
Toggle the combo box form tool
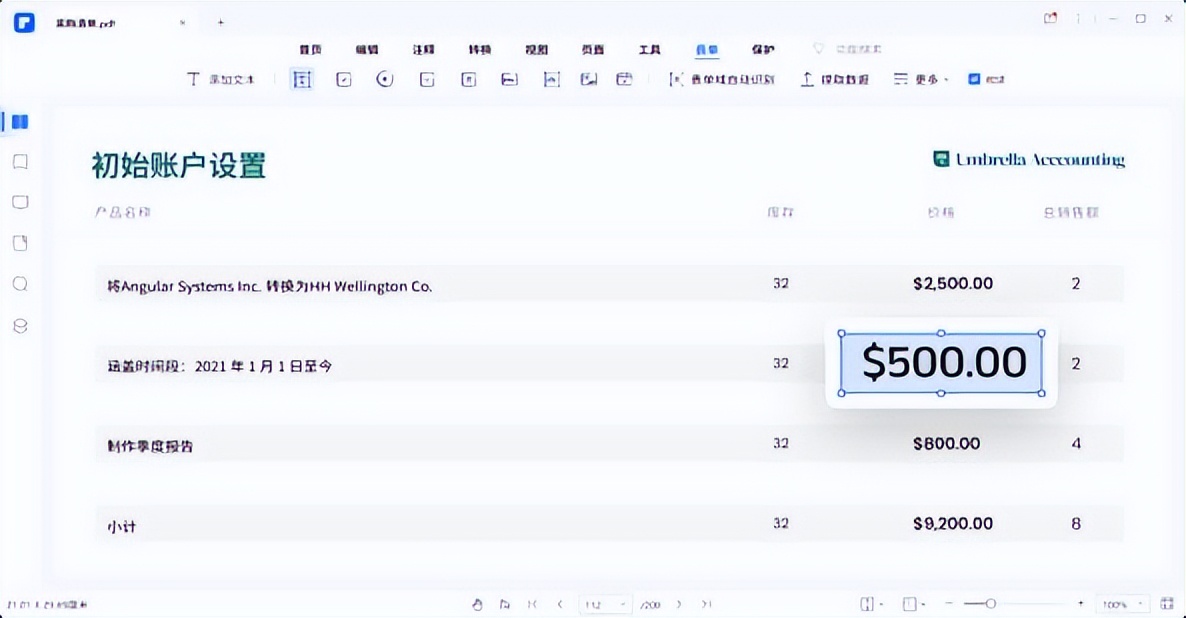coord(426,78)
